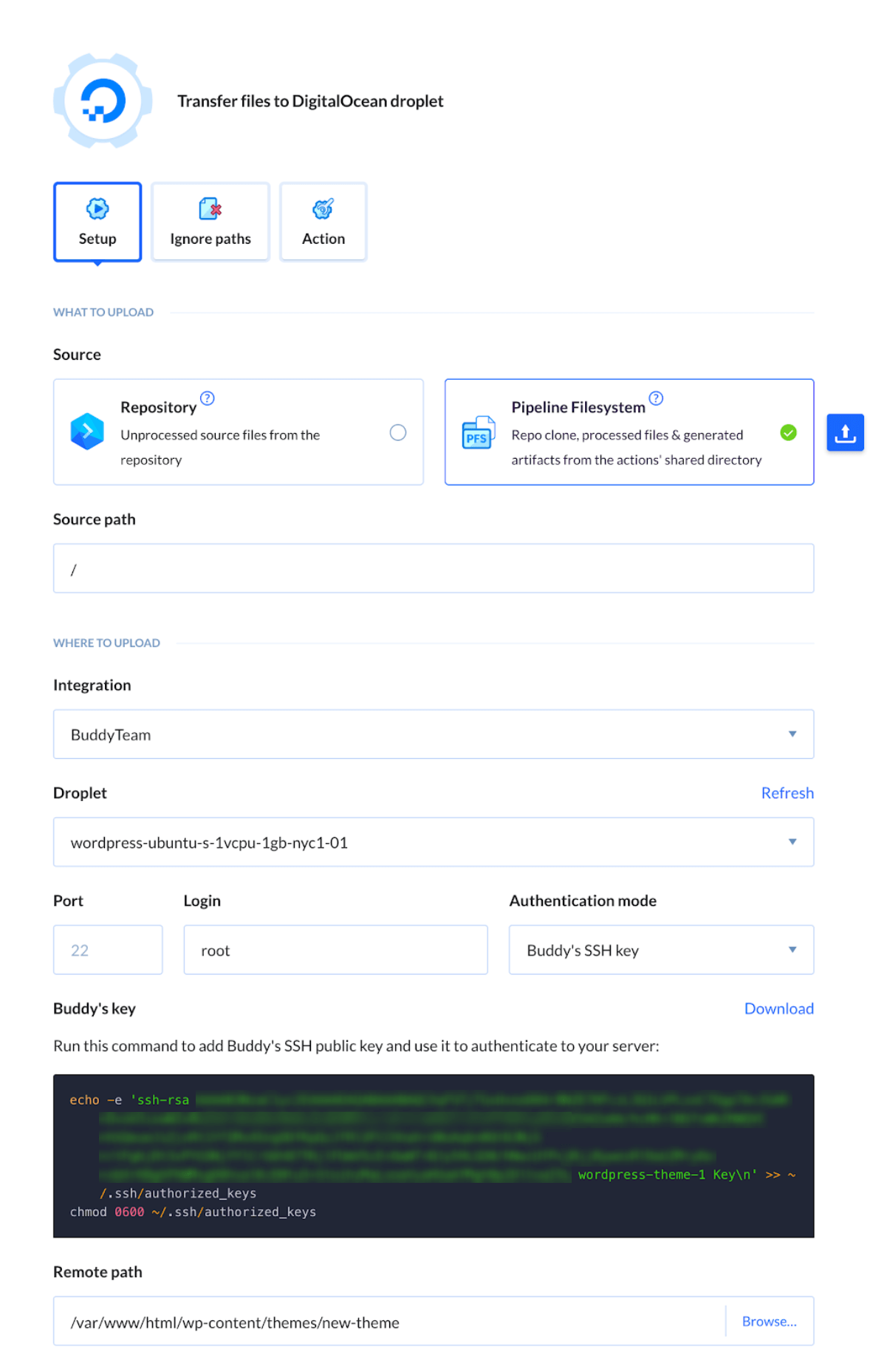Click the Integration dropdown arrow

click(792, 734)
